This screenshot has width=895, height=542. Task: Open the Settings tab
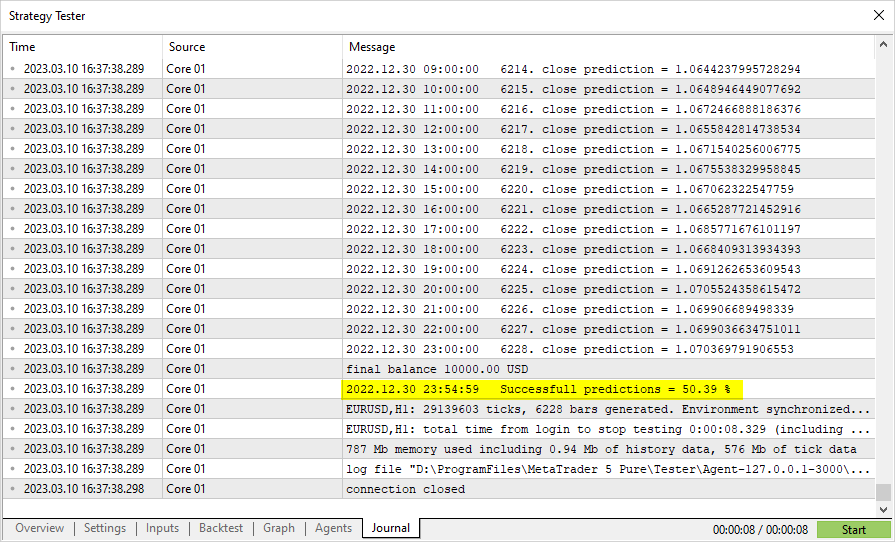pyautogui.click(x=105, y=529)
